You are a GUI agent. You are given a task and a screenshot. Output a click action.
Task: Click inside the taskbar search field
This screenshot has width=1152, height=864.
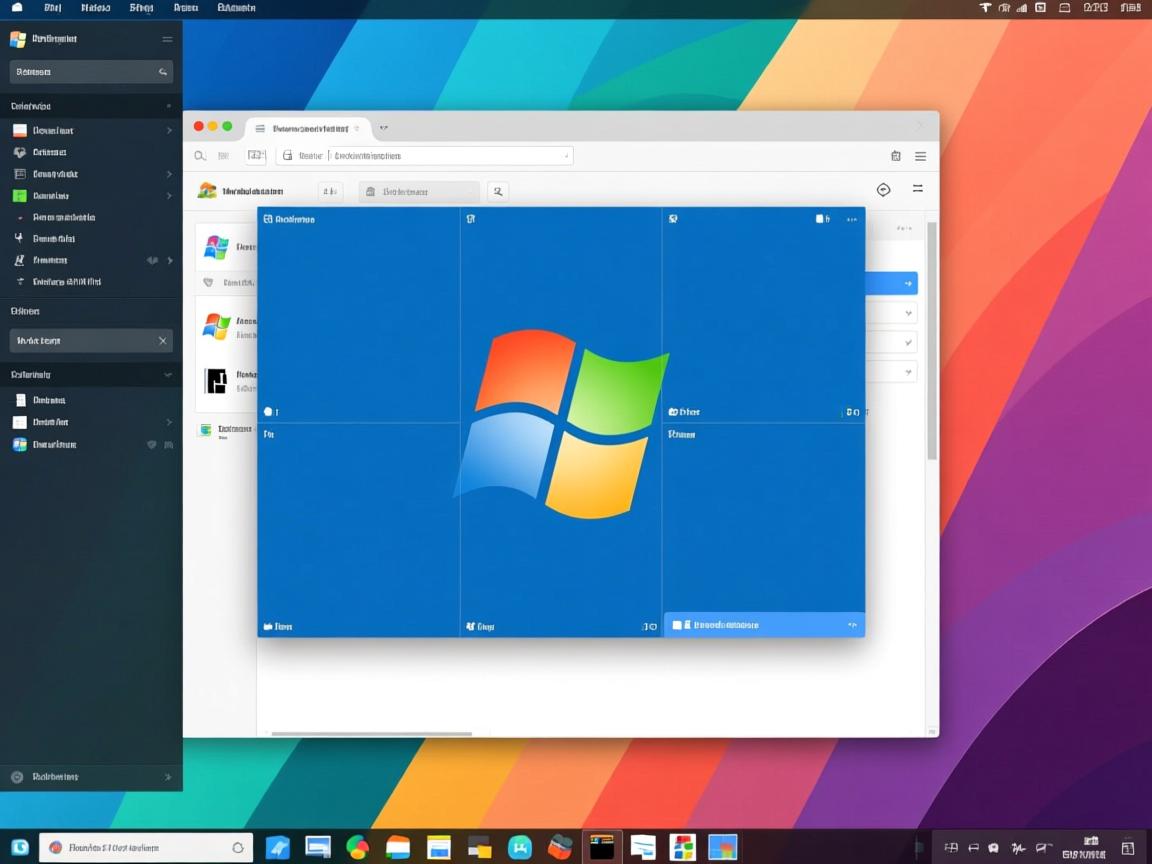140,847
